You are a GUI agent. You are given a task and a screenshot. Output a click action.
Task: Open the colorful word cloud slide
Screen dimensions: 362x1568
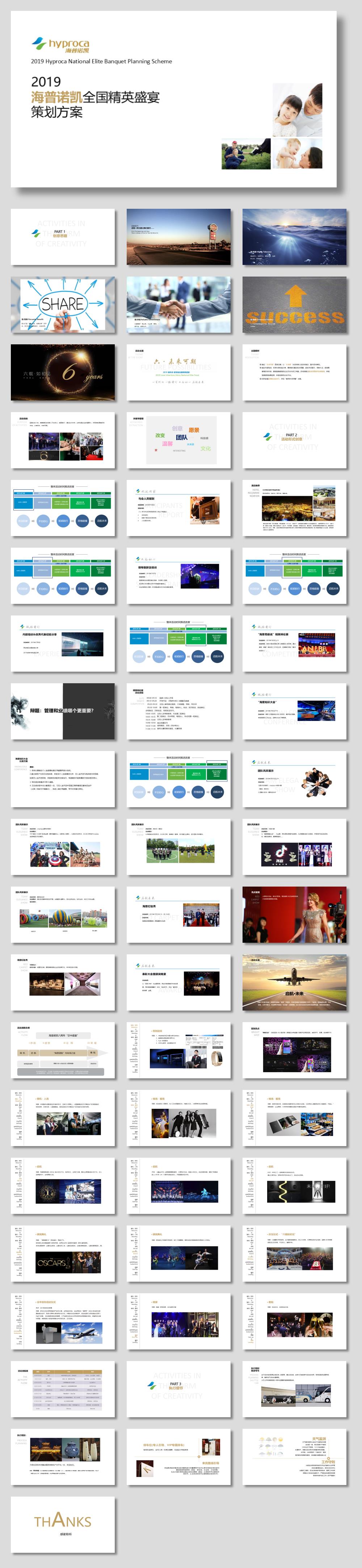(178, 440)
